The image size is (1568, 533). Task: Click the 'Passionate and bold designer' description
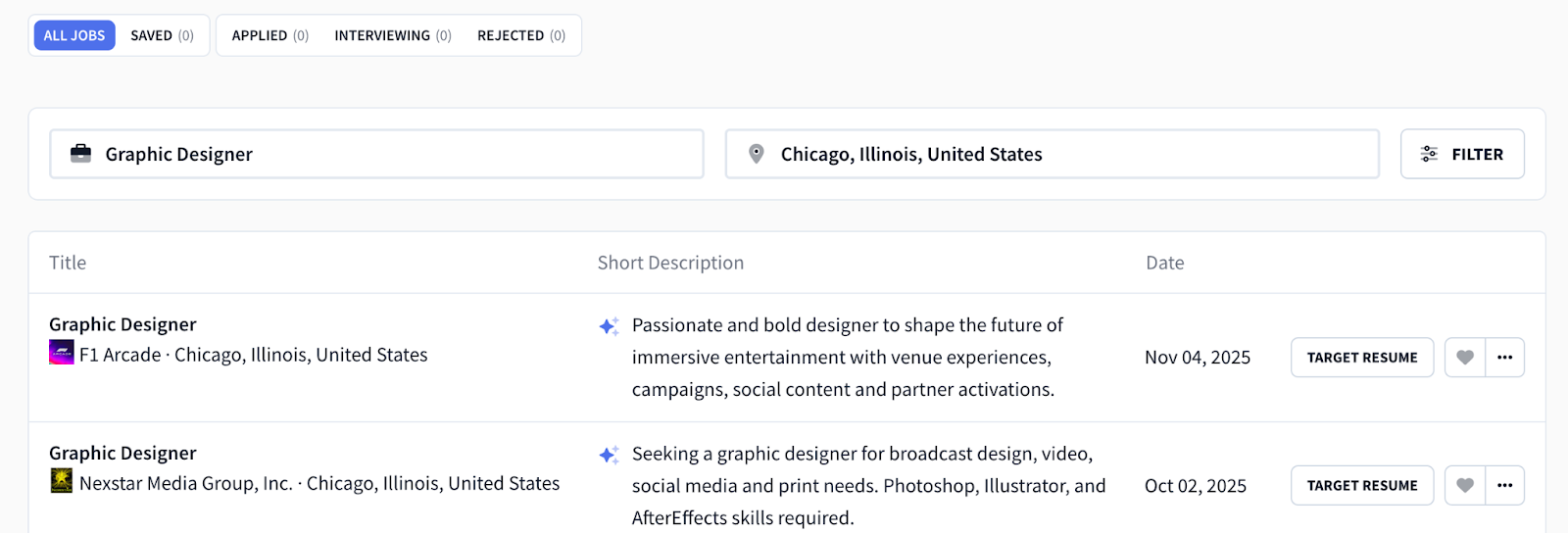click(848, 358)
